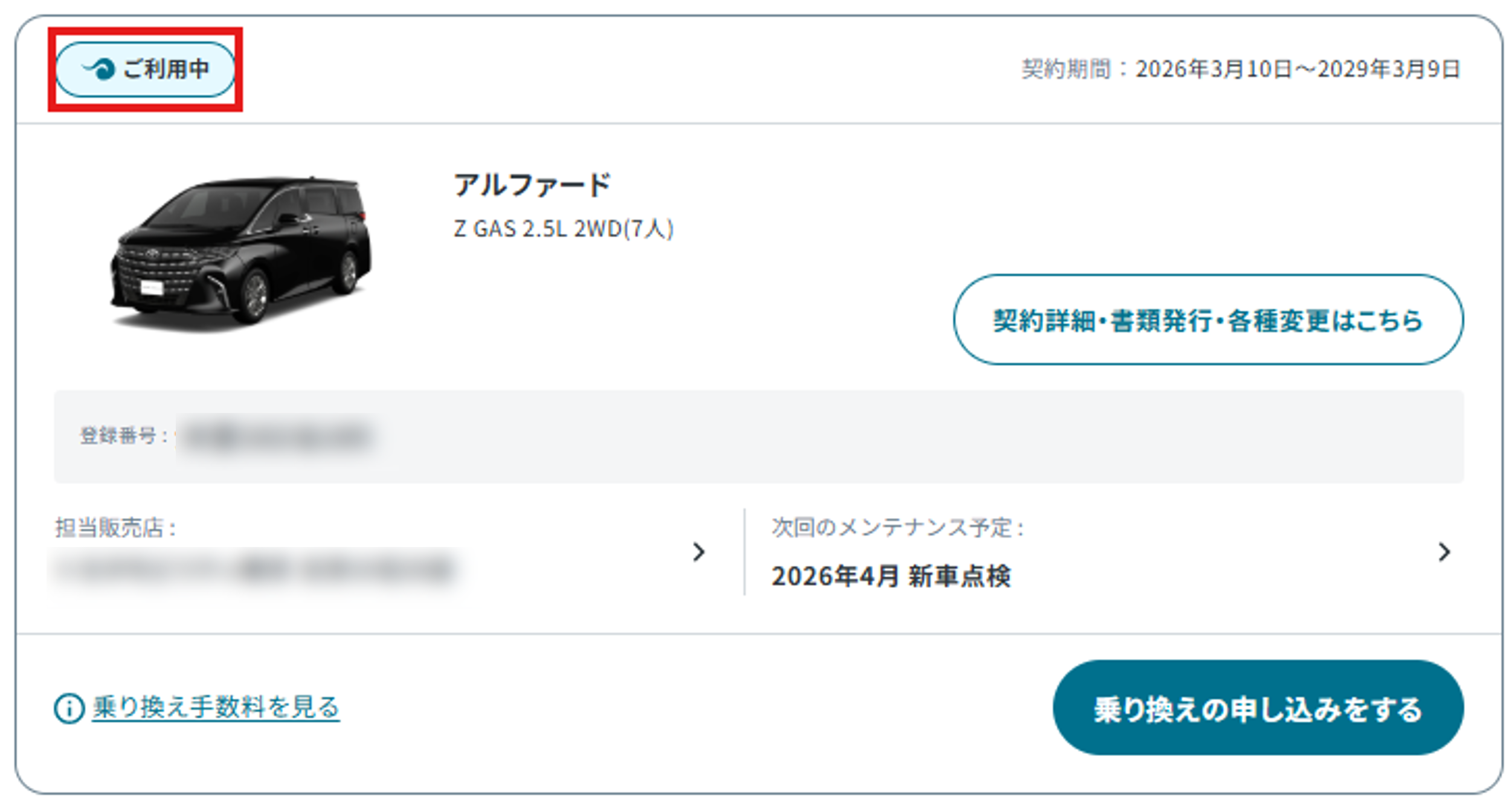Click the 2029年3月9日 contract end date
Screen dimensions: 1512x803
click(1389, 69)
